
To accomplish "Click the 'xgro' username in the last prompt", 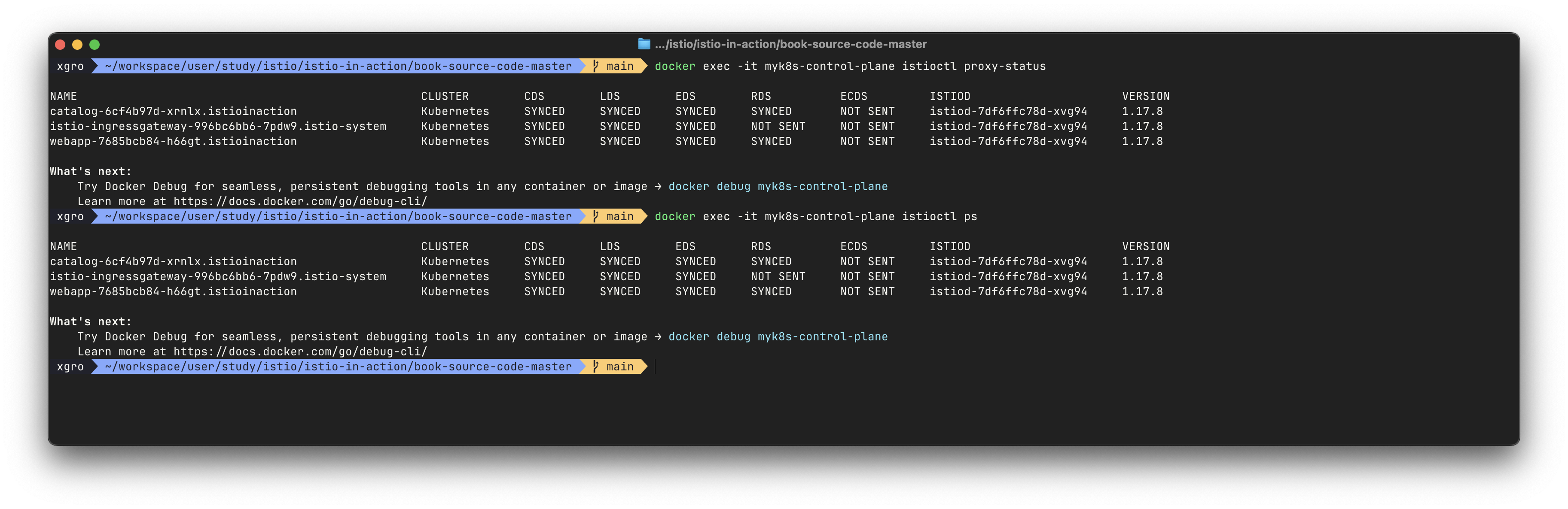I will coord(70,367).
